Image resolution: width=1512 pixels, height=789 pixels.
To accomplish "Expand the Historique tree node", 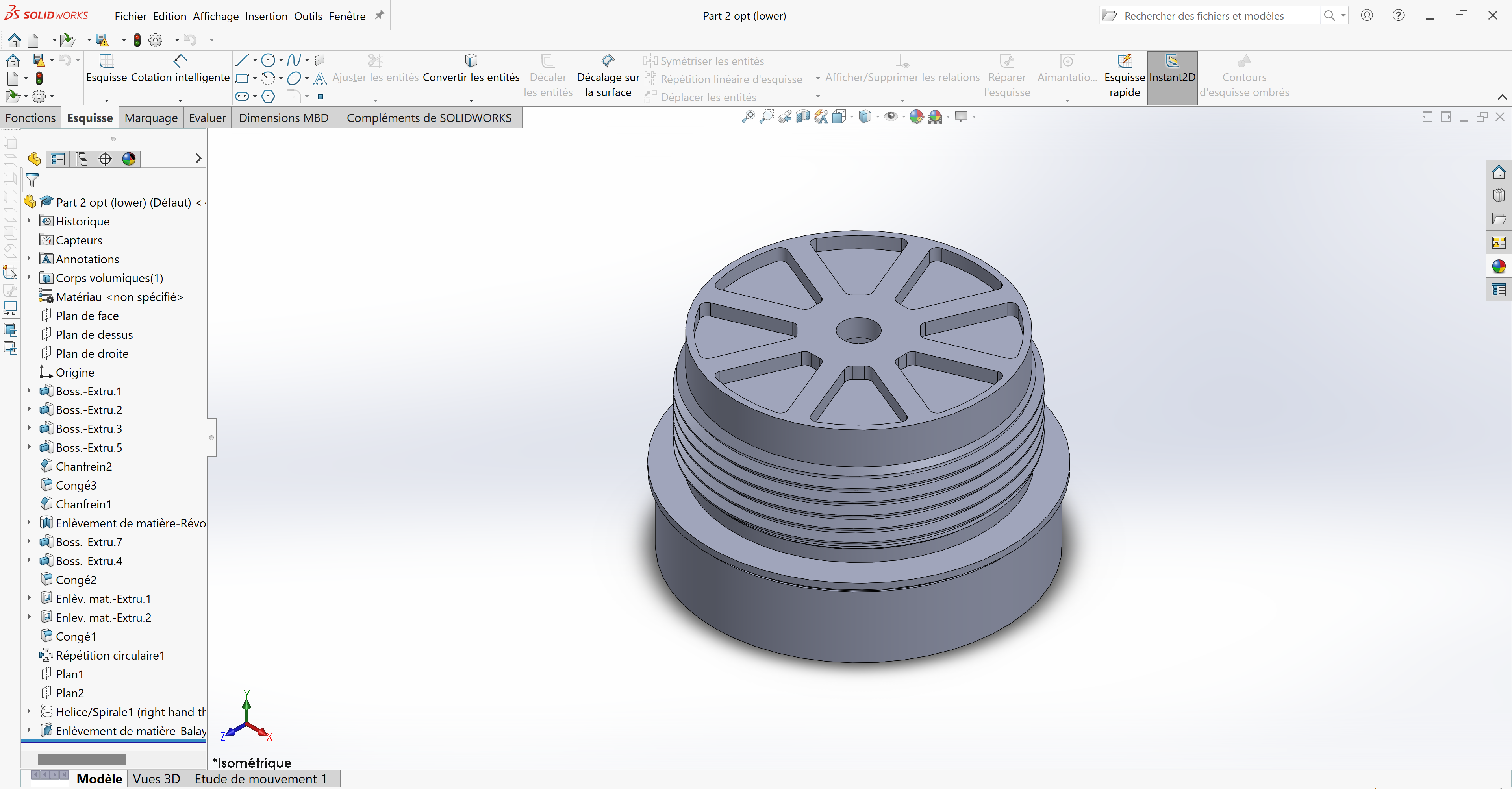I will tap(29, 221).
